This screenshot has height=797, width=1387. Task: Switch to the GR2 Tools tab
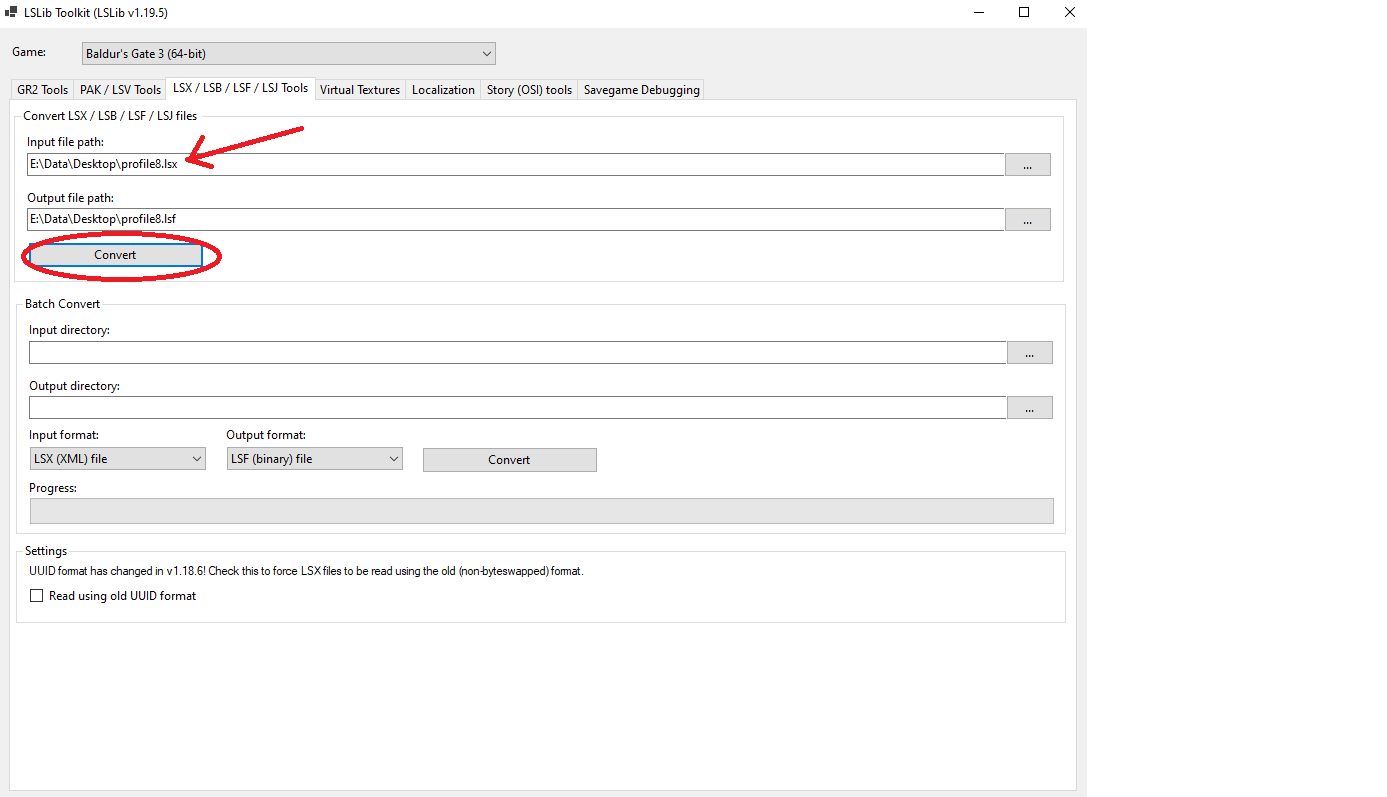pyautogui.click(x=43, y=90)
